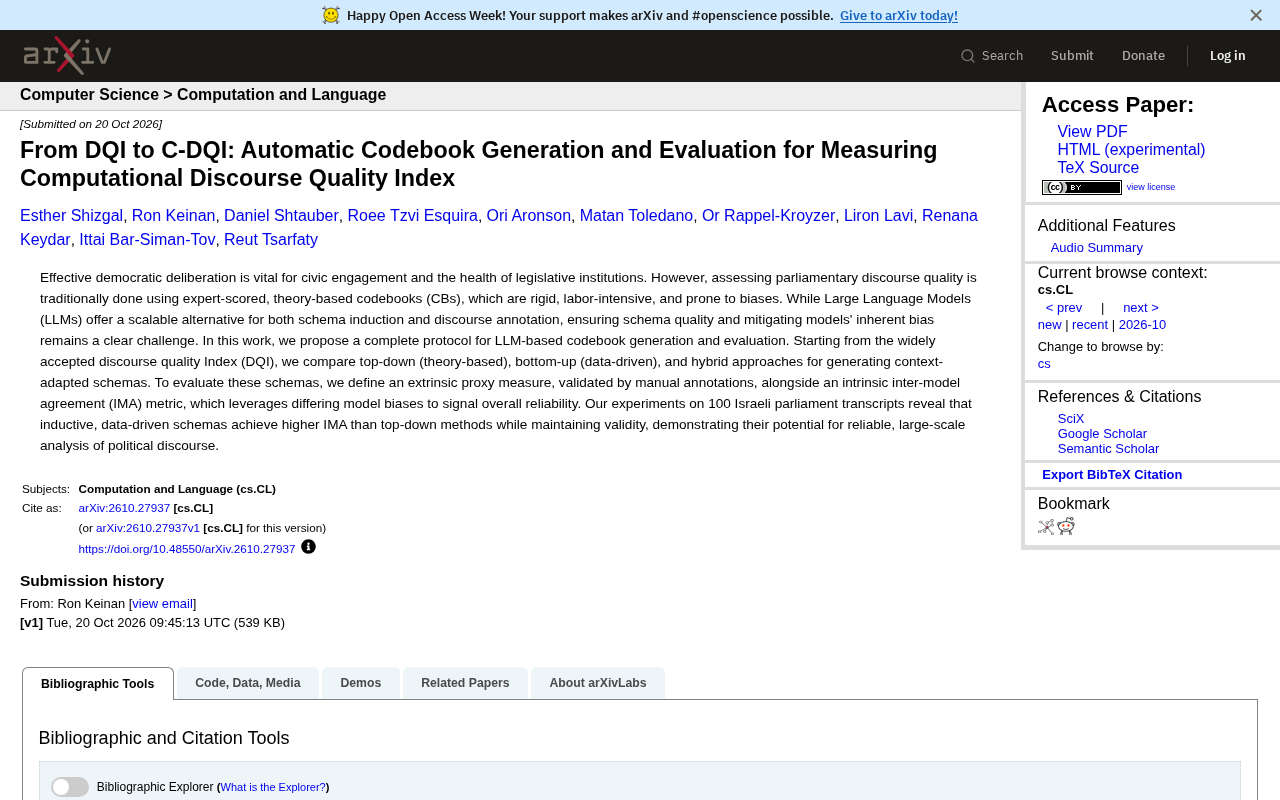Open the DOI link for this paper
The width and height of the screenshot is (1280, 800).
[x=187, y=549]
